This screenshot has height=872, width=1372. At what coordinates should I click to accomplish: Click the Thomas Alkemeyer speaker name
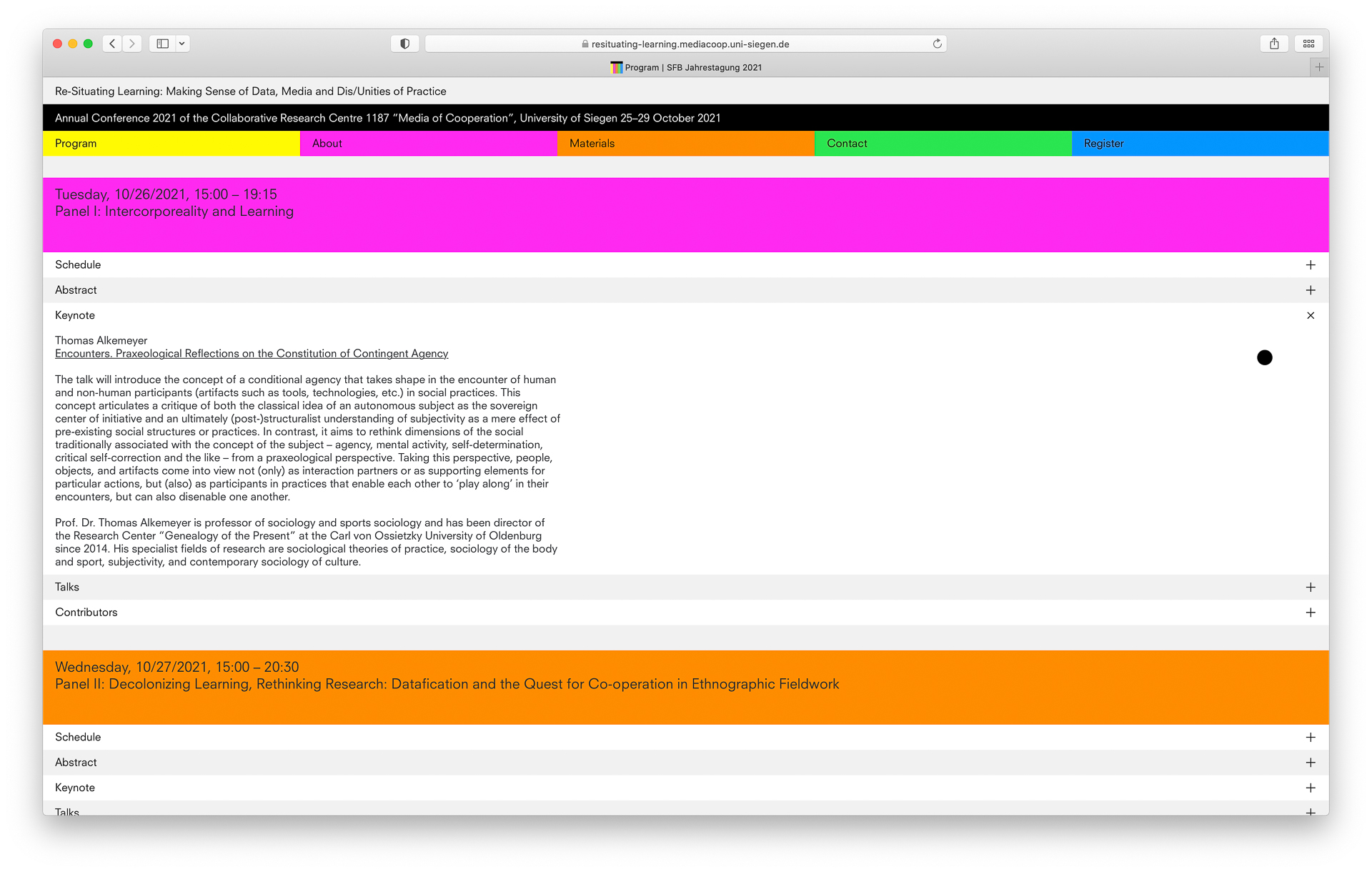tap(101, 341)
